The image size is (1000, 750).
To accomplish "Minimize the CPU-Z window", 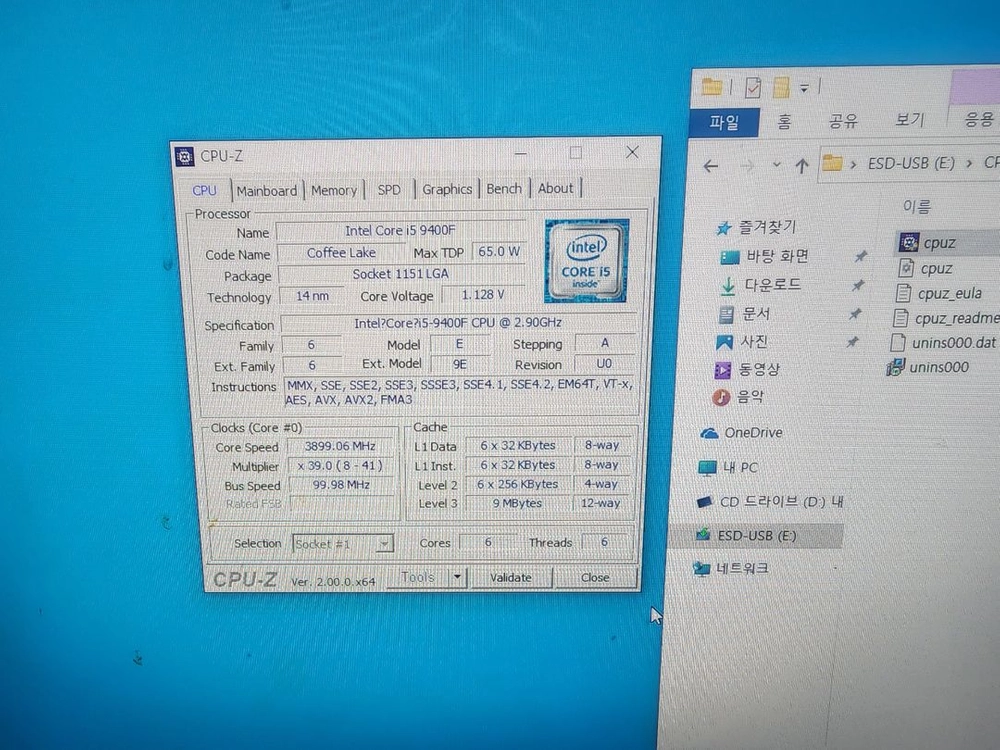I will tap(521, 153).
